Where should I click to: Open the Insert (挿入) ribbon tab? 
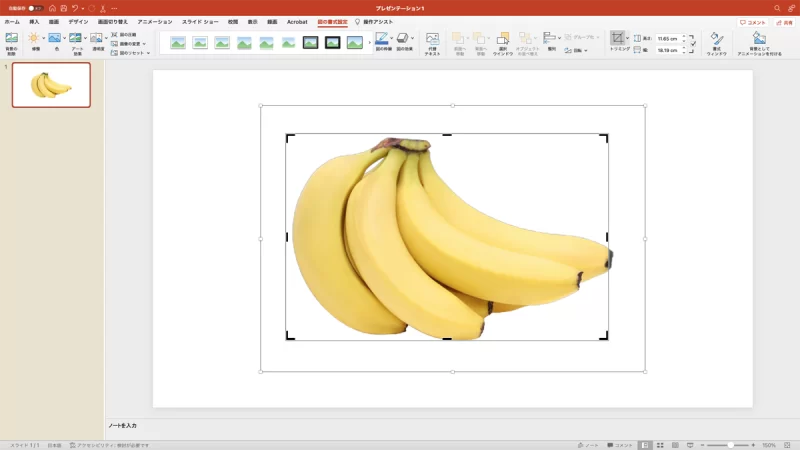[x=34, y=21]
